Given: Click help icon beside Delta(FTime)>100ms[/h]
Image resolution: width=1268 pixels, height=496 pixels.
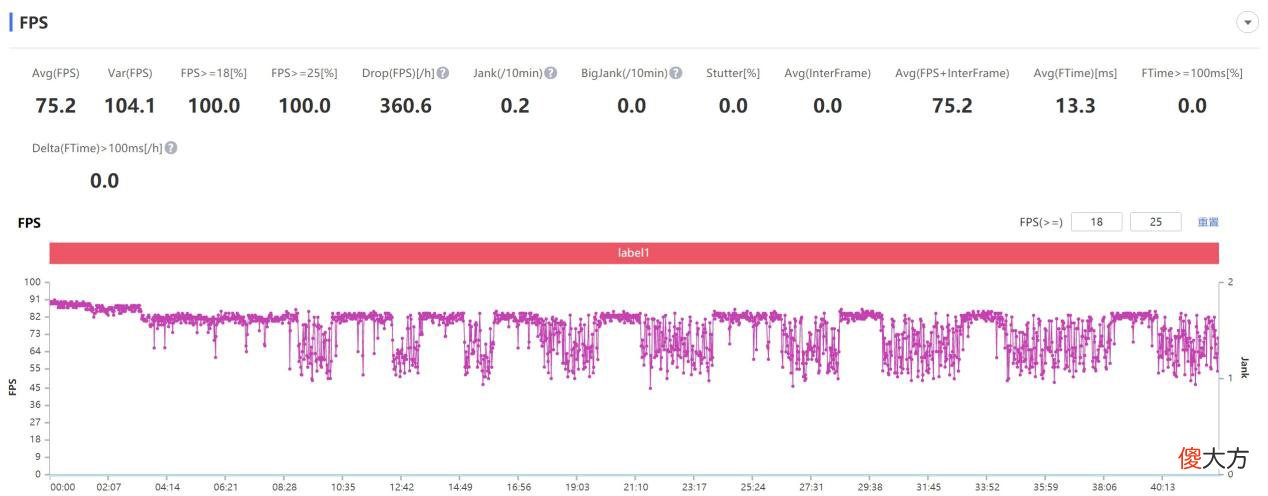Looking at the screenshot, I should (x=171, y=148).
